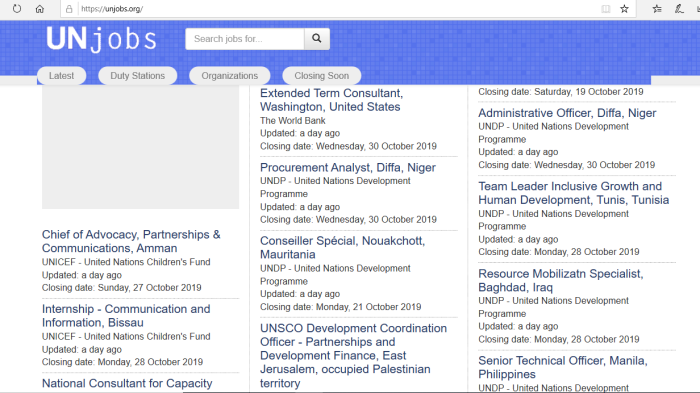Click UNDP text under Resource Mobilizatn Specialist
Viewport: 700px width, 393px height.
point(554,307)
